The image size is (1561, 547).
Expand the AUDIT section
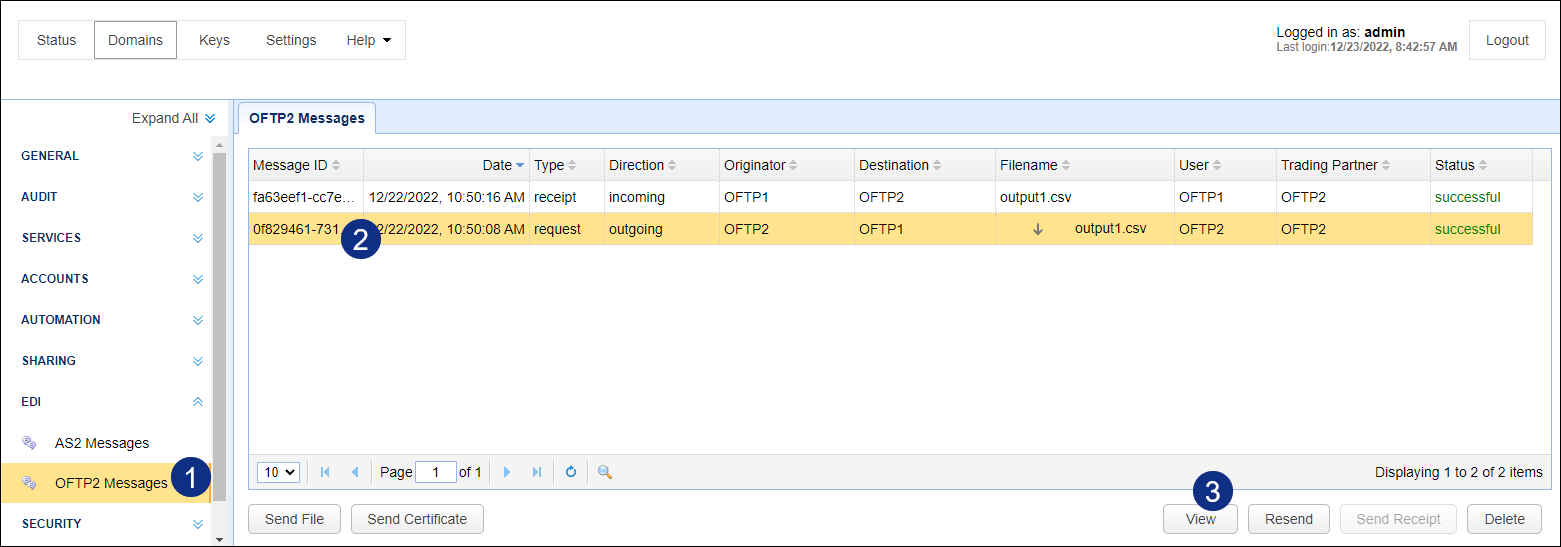(x=198, y=197)
